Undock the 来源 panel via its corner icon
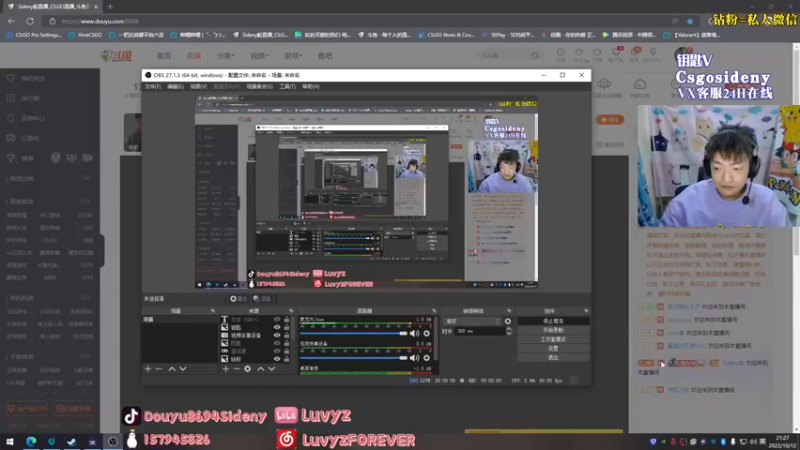Image resolution: width=800 pixels, height=450 pixels. coord(291,311)
